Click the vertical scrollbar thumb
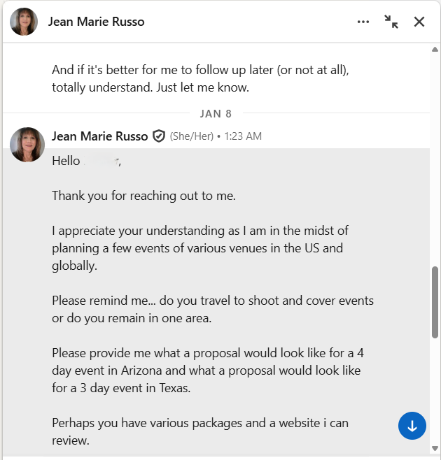 click(435, 302)
